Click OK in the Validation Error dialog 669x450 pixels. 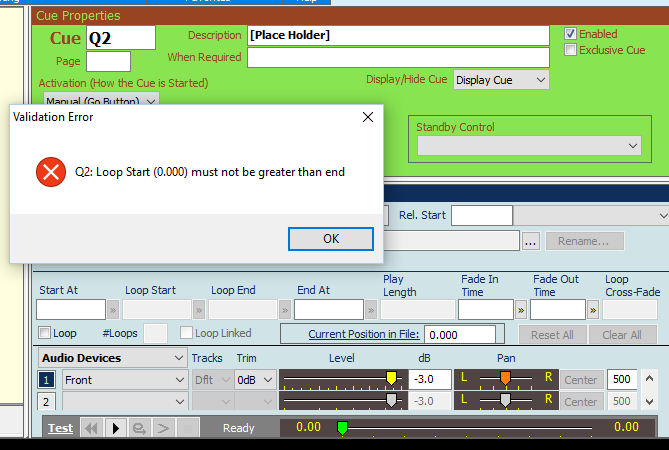(330, 239)
